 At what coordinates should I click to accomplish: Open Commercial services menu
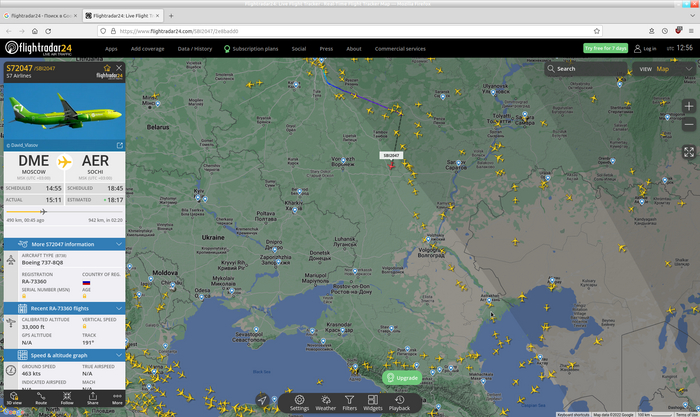(x=400, y=49)
